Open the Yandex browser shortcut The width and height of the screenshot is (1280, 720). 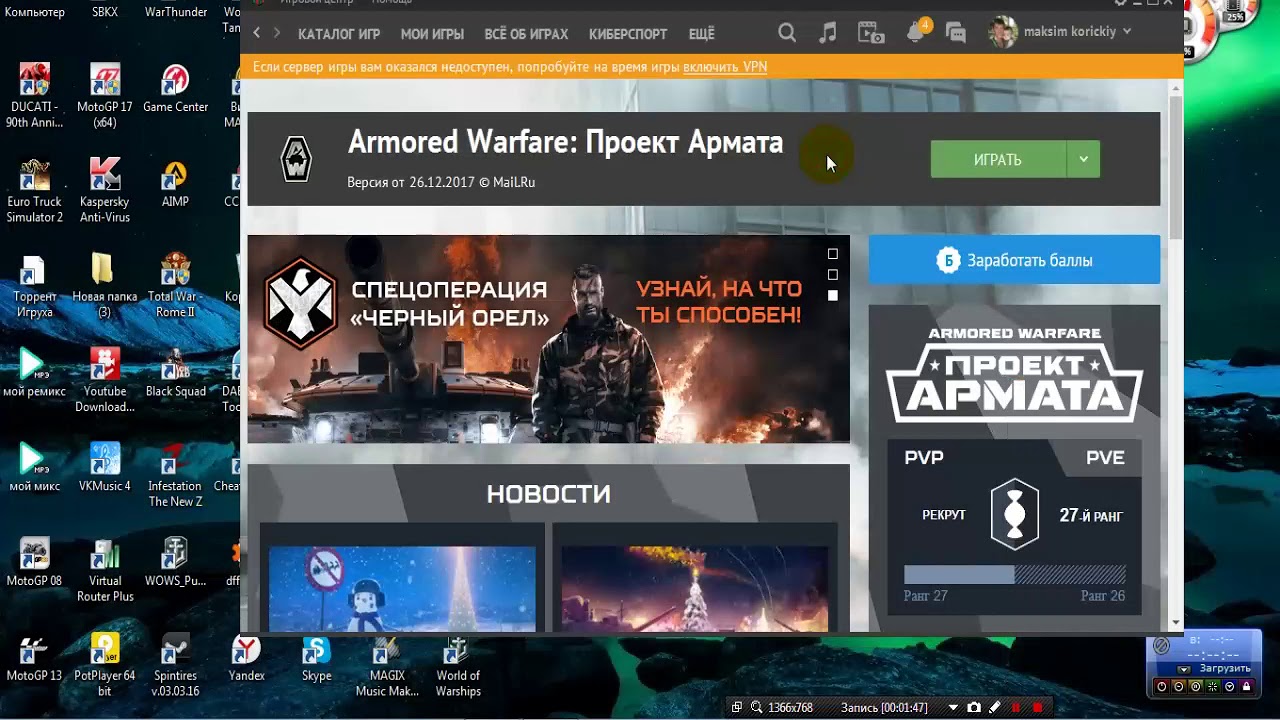coord(246,660)
